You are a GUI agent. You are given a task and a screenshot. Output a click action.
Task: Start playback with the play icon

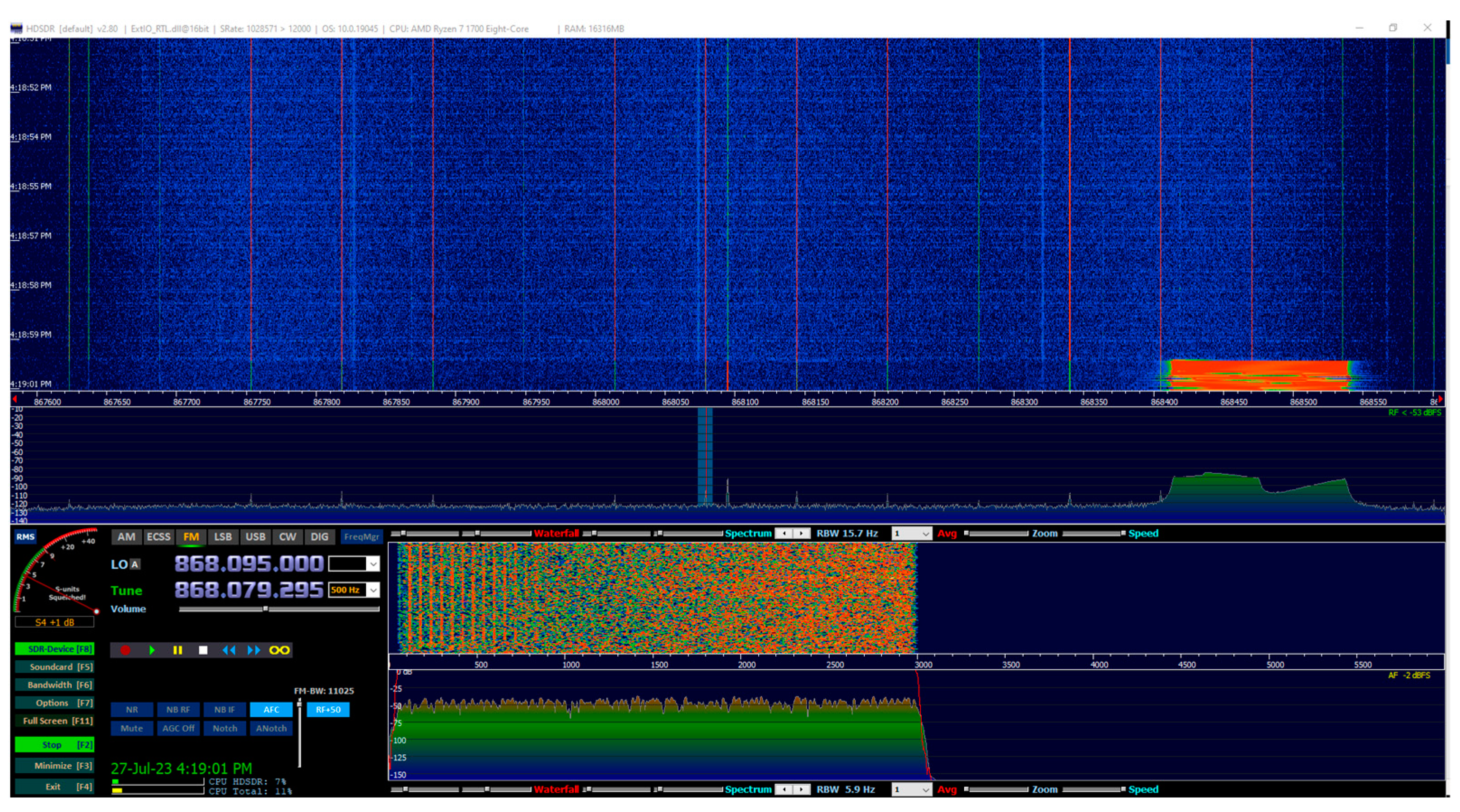(x=152, y=650)
